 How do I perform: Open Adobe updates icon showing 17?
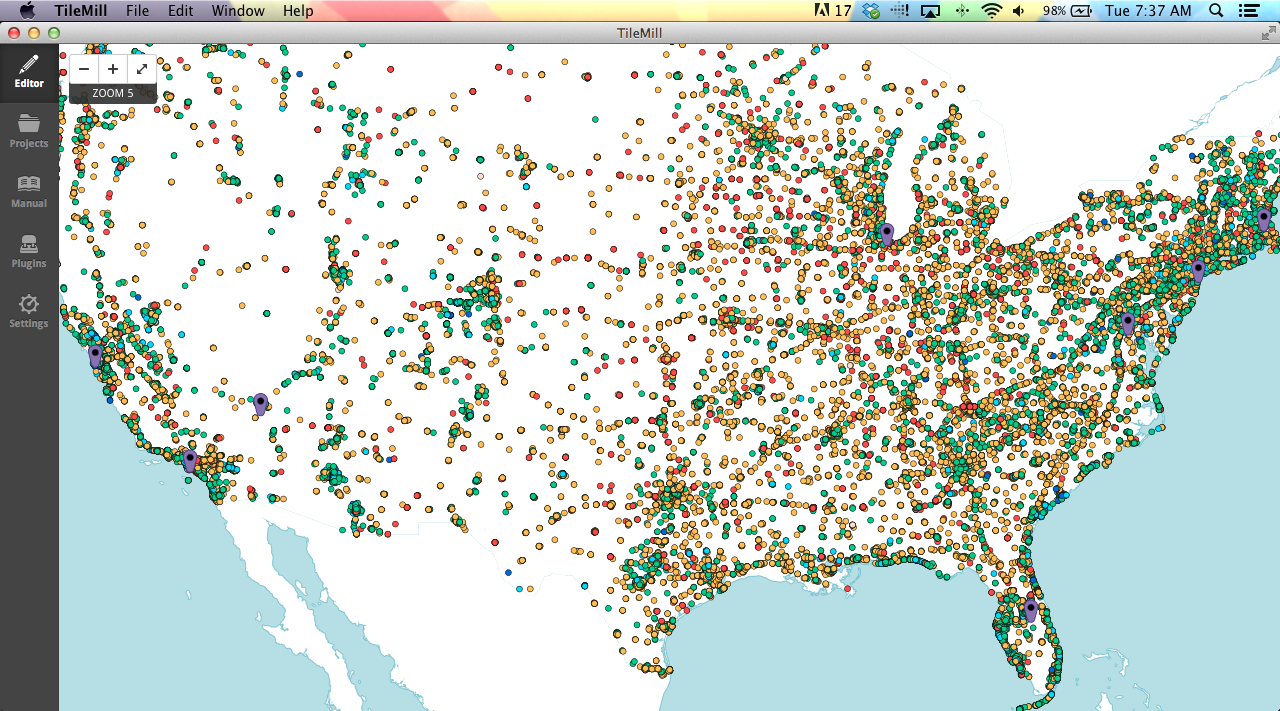click(x=833, y=11)
